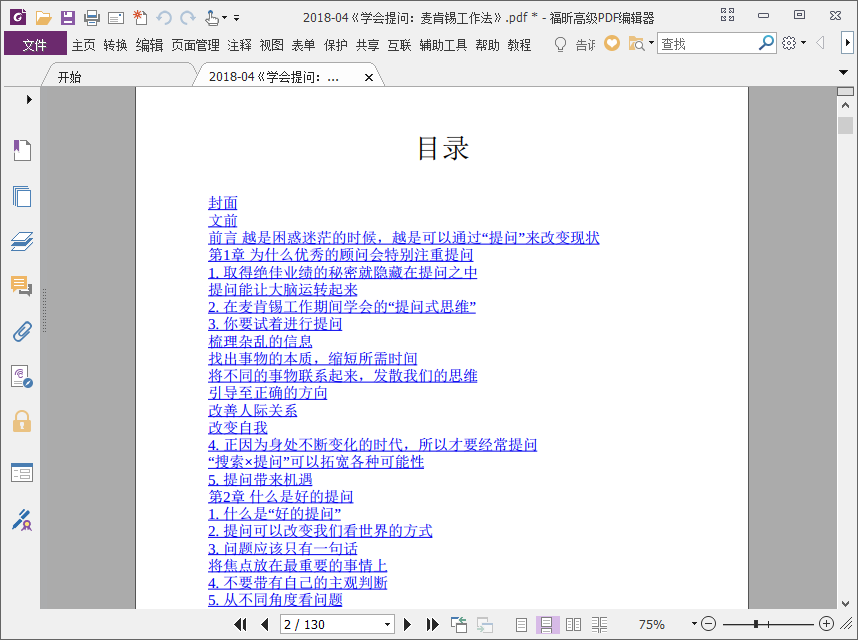
Task: Toggle single page view mode
Action: pos(521,624)
